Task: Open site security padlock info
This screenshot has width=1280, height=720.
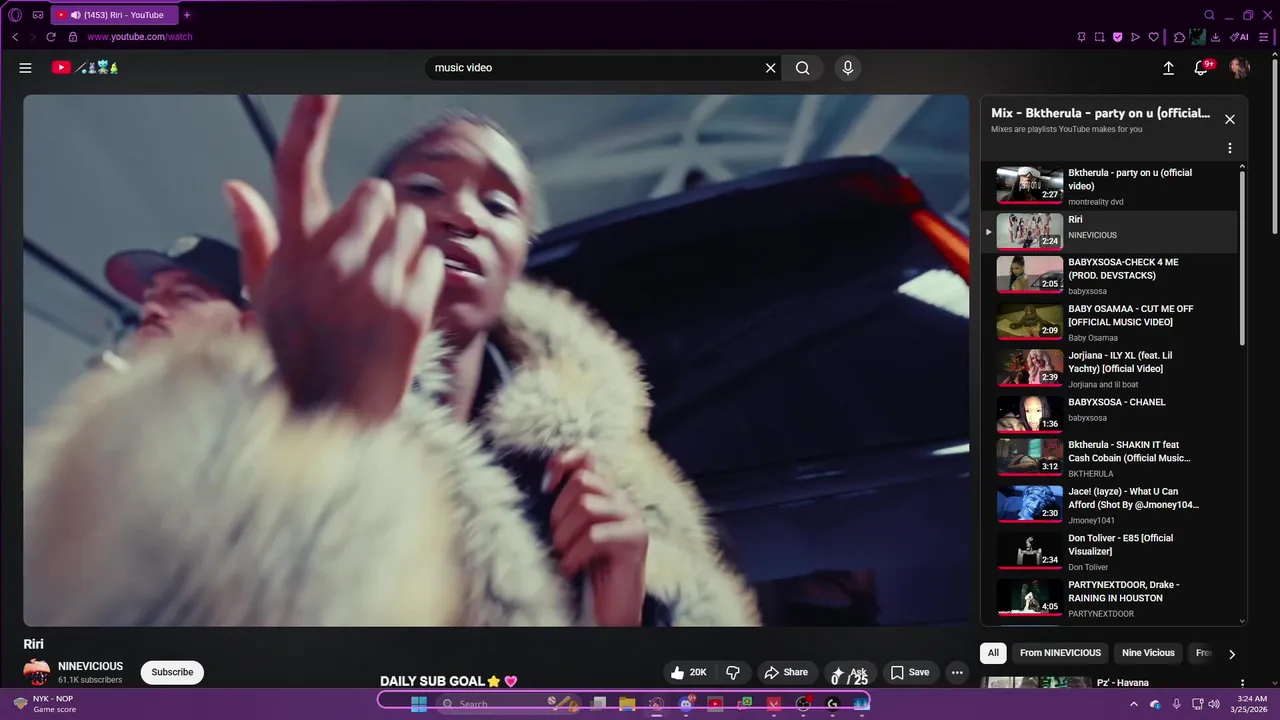Action: [72, 37]
